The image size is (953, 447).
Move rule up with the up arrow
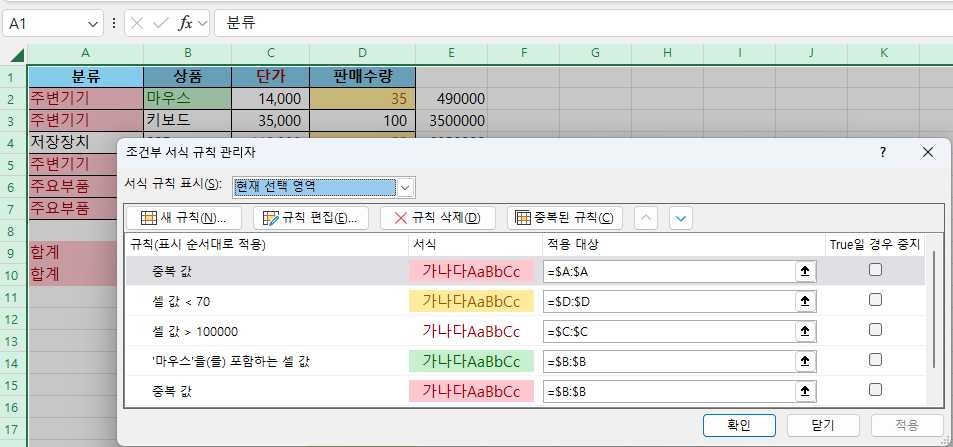pyautogui.click(x=647, y=218)
